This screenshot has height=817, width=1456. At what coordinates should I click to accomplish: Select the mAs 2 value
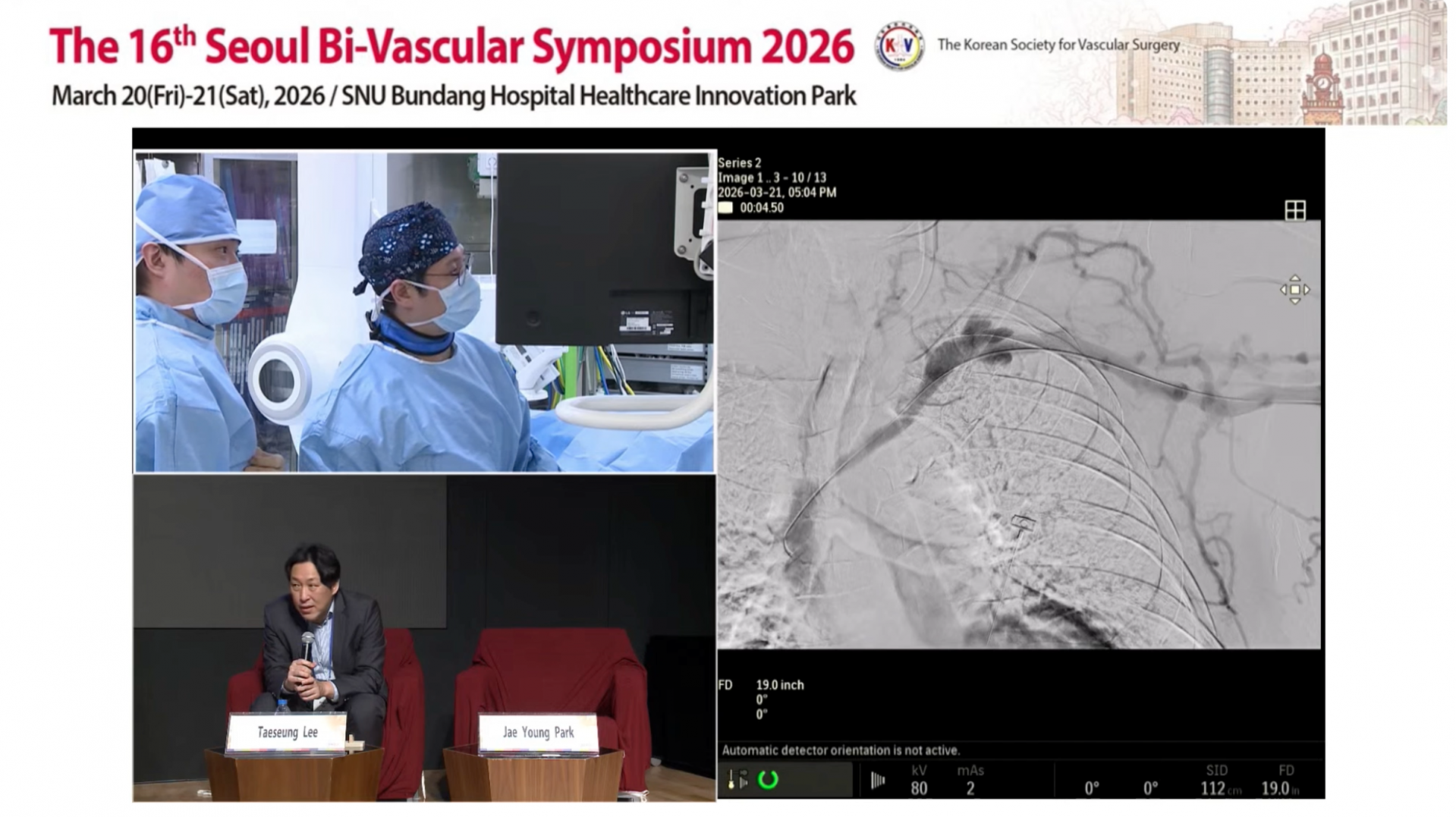pyautogui.click(x=970, y=781)
